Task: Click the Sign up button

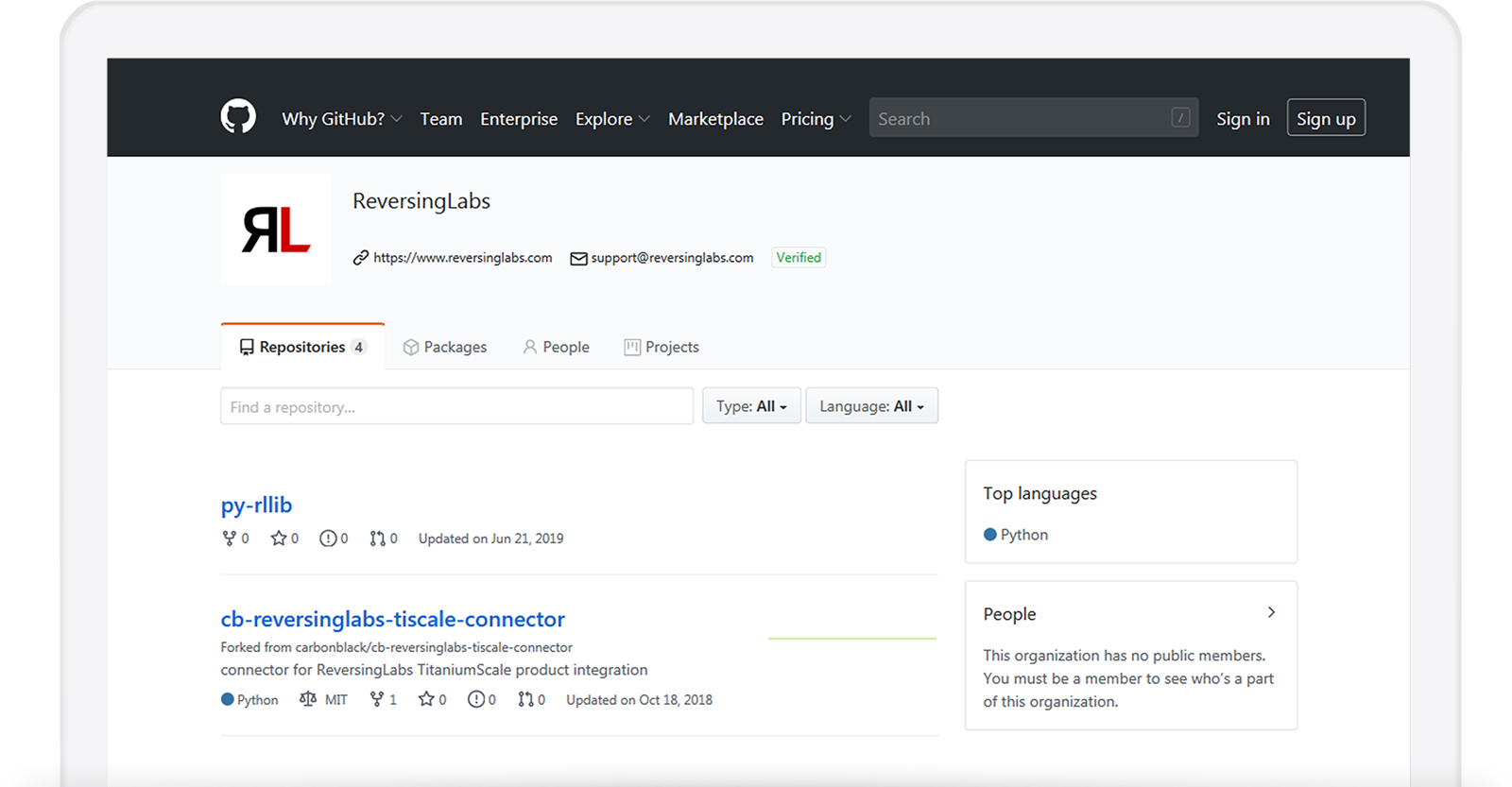Action: (x=1326, y=118)
